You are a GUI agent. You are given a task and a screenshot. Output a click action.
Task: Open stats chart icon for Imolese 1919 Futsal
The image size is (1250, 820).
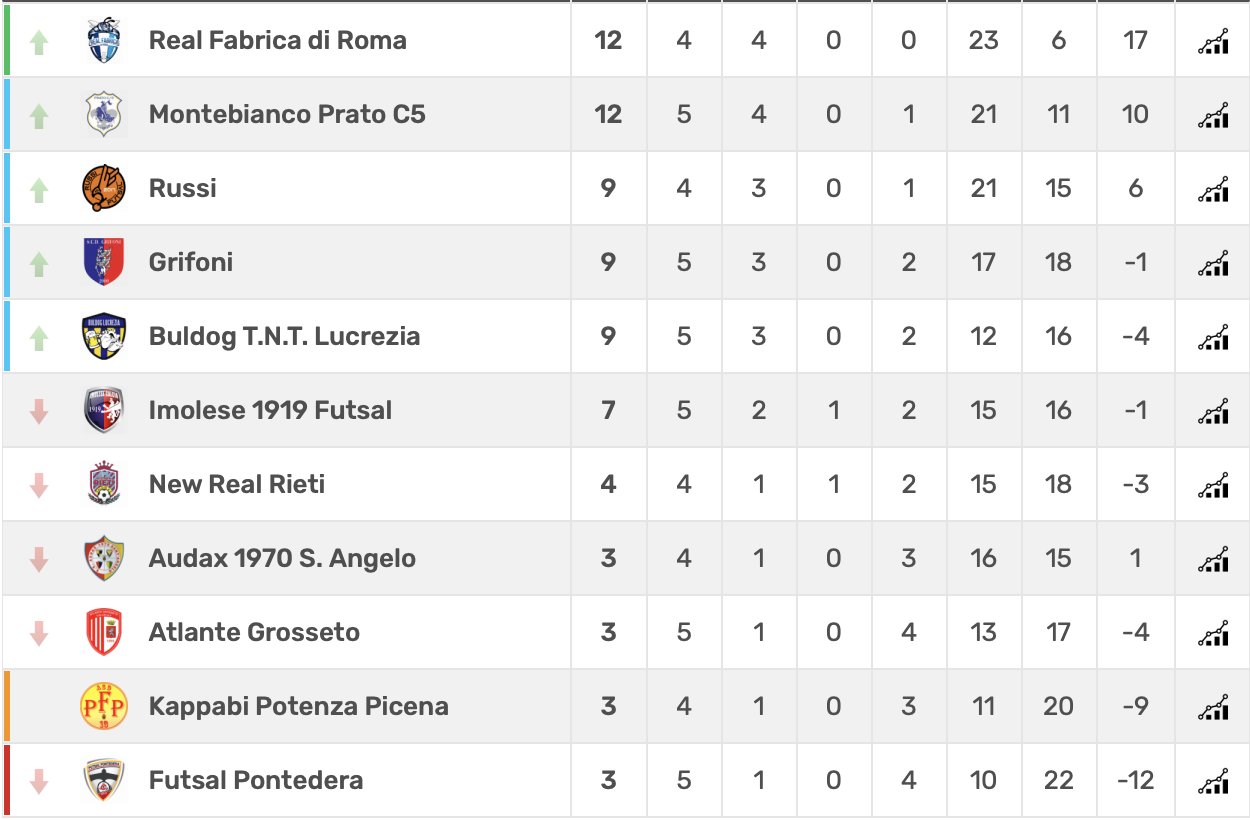point(1213,411)
